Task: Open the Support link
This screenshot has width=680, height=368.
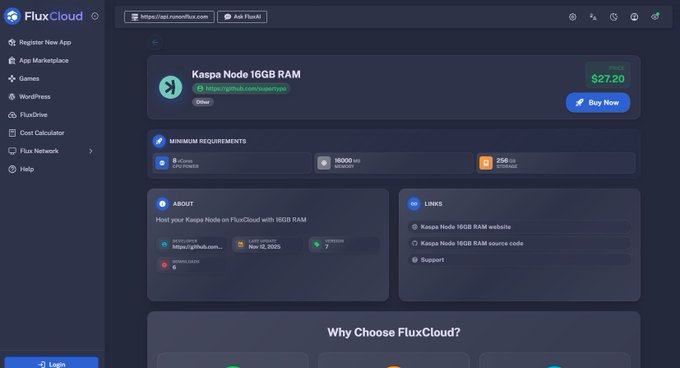Action: [x=519, y=260]
